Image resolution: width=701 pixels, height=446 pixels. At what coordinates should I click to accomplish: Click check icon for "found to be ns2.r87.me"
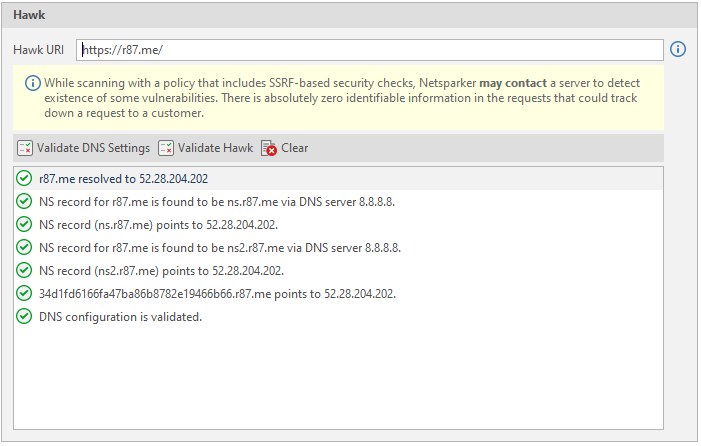click(x=25, y=247)
